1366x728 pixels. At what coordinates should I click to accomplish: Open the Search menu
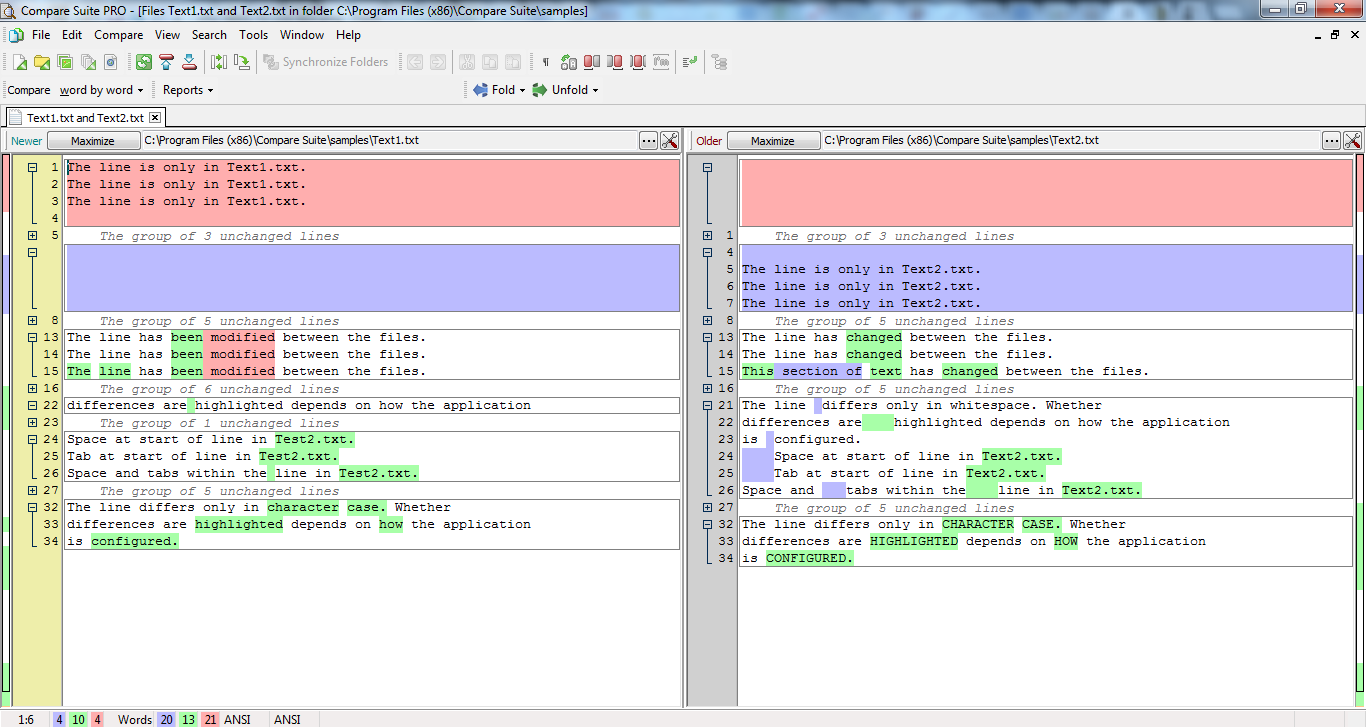click(x=209, y=35)
